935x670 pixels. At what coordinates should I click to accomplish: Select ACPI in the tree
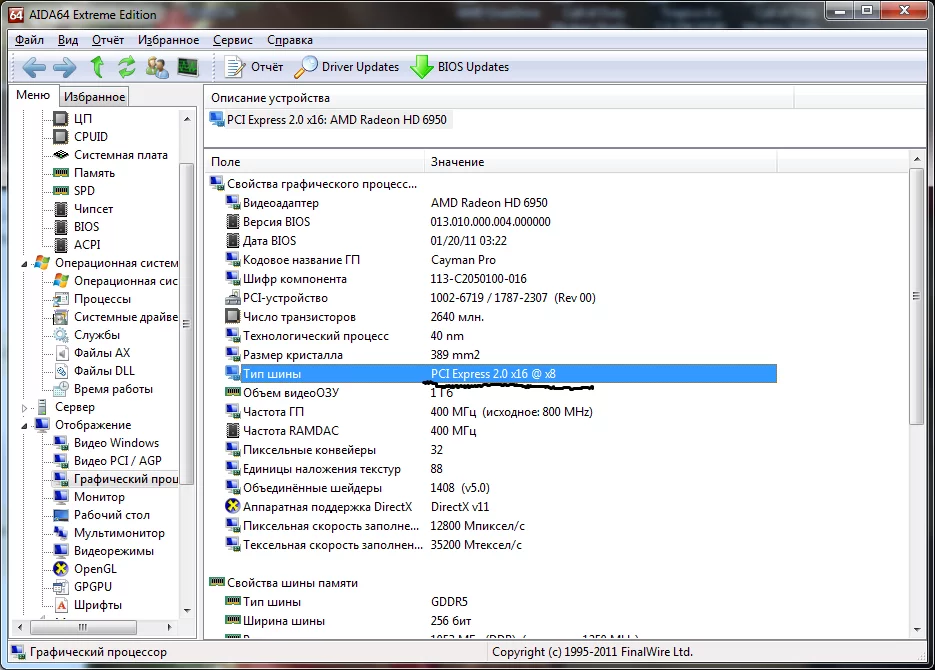78,244
